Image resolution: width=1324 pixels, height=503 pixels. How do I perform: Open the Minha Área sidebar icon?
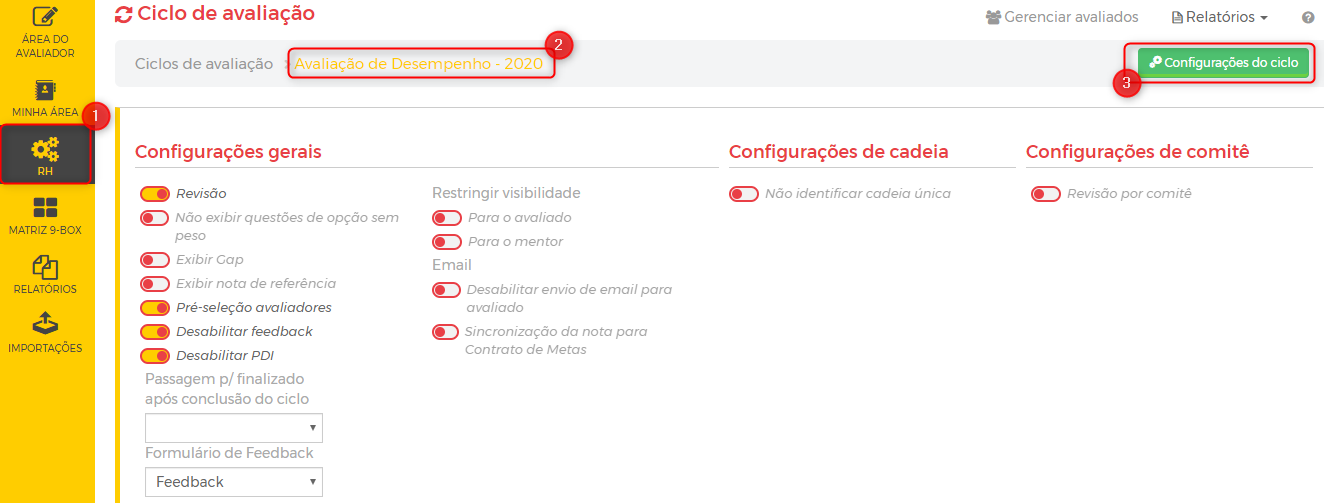(45, 89)
